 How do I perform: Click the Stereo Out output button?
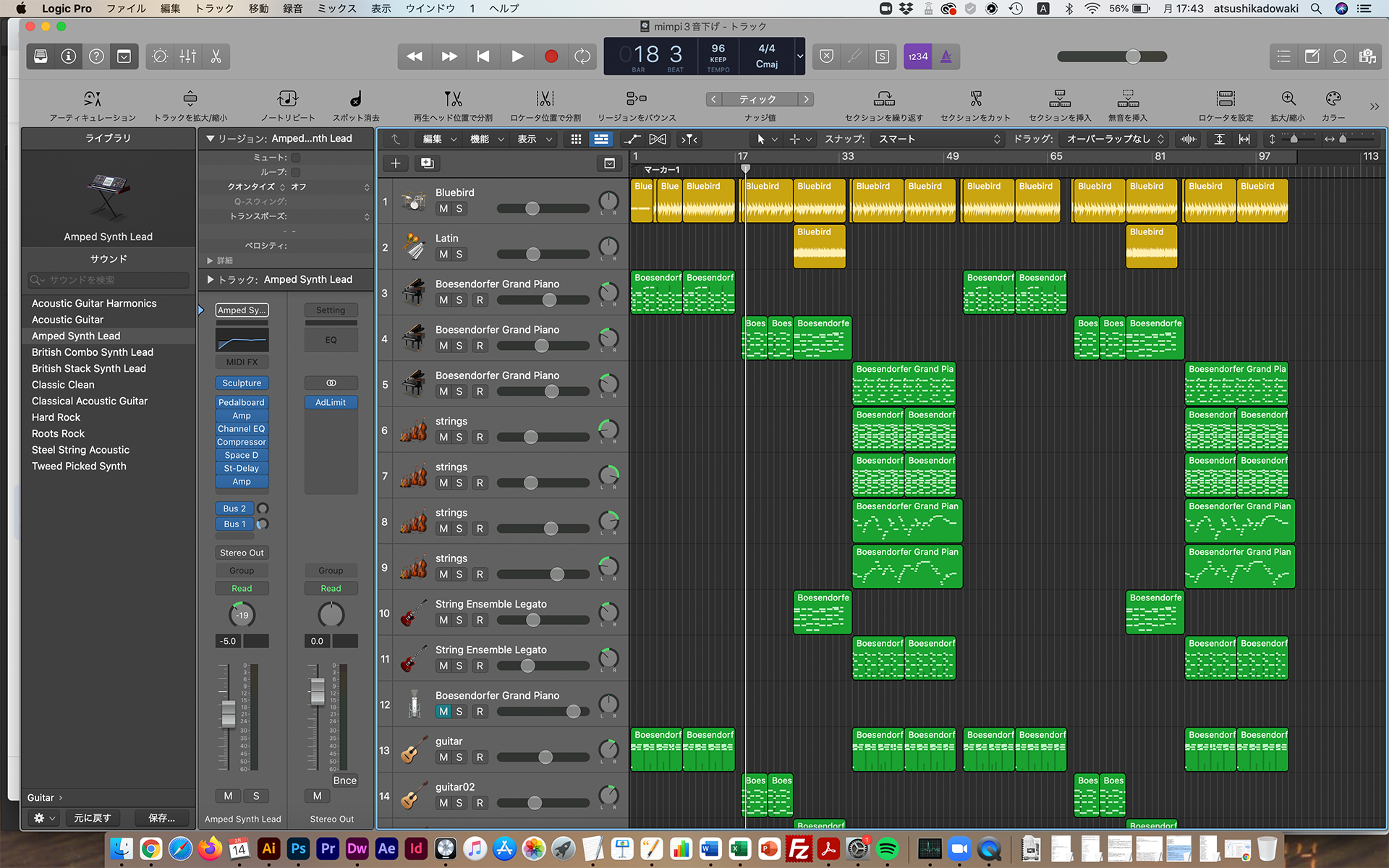[242, 553]
